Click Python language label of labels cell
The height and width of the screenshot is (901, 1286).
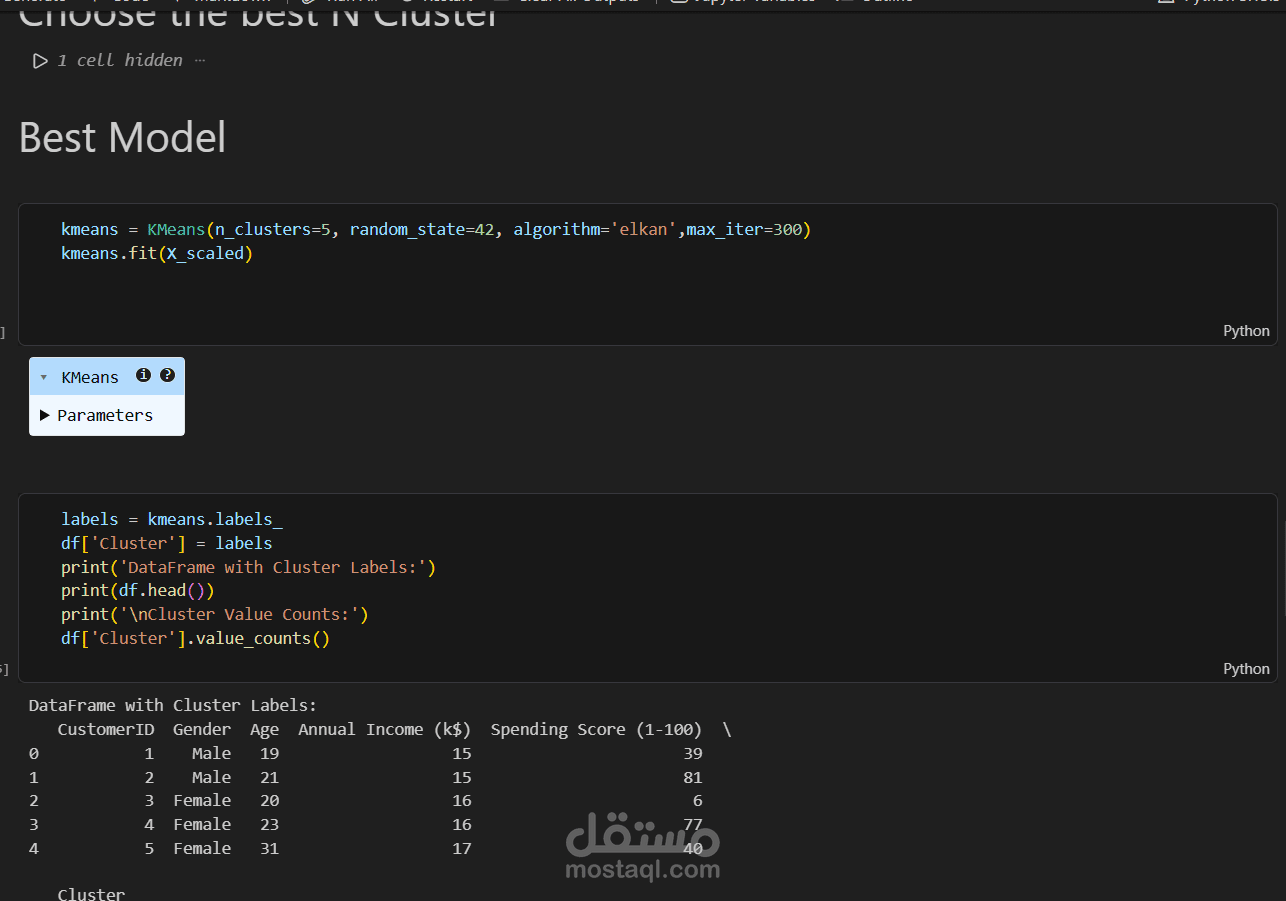click(x=1246, y=669)
